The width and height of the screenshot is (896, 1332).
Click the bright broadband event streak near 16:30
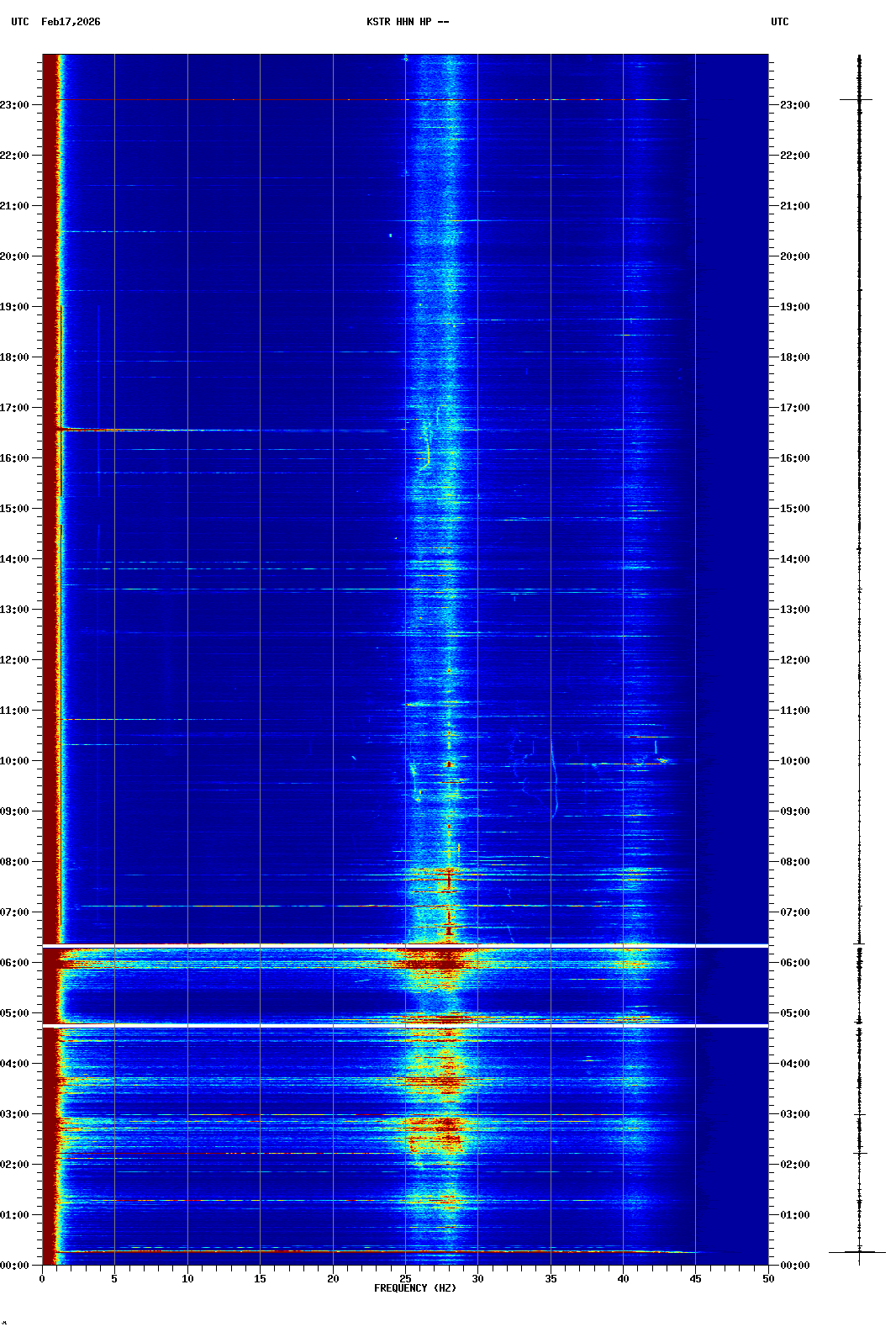pos(168,430)
